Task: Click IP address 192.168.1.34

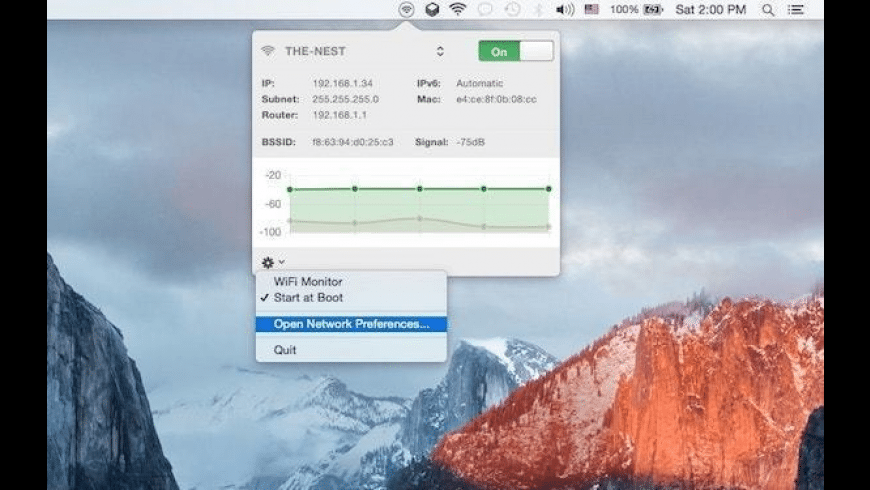Action: pyautogui.click(x=342, y=83)
